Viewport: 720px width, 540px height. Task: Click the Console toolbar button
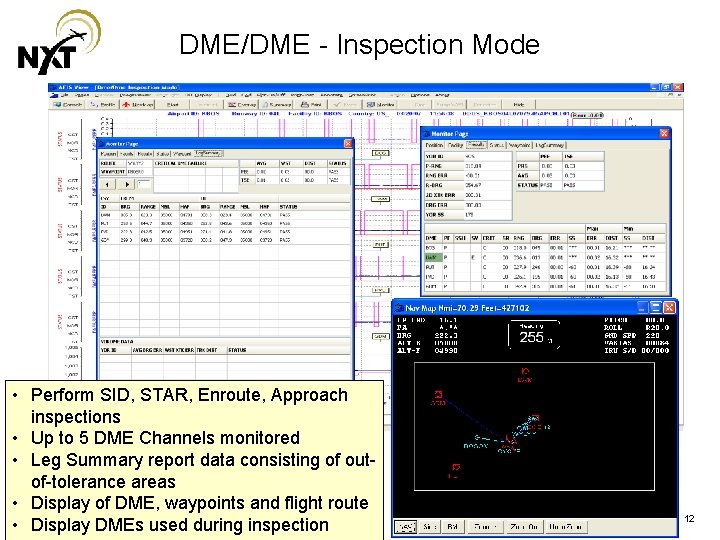[68, 105]
